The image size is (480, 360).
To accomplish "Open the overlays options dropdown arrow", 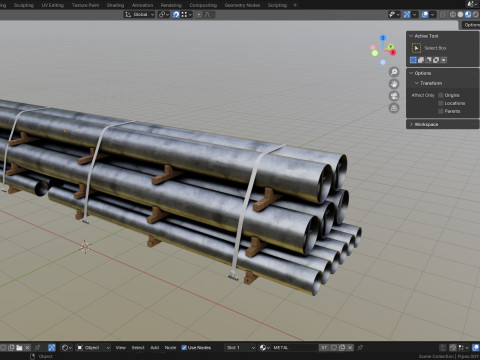I will [x=432, y=15].
